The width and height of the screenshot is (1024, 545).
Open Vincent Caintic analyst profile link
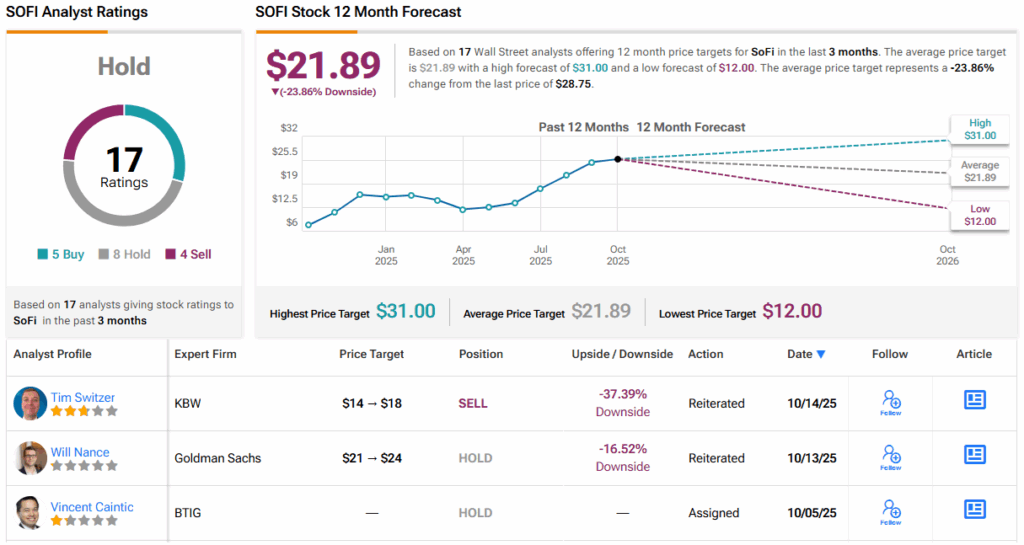[92, 507]
